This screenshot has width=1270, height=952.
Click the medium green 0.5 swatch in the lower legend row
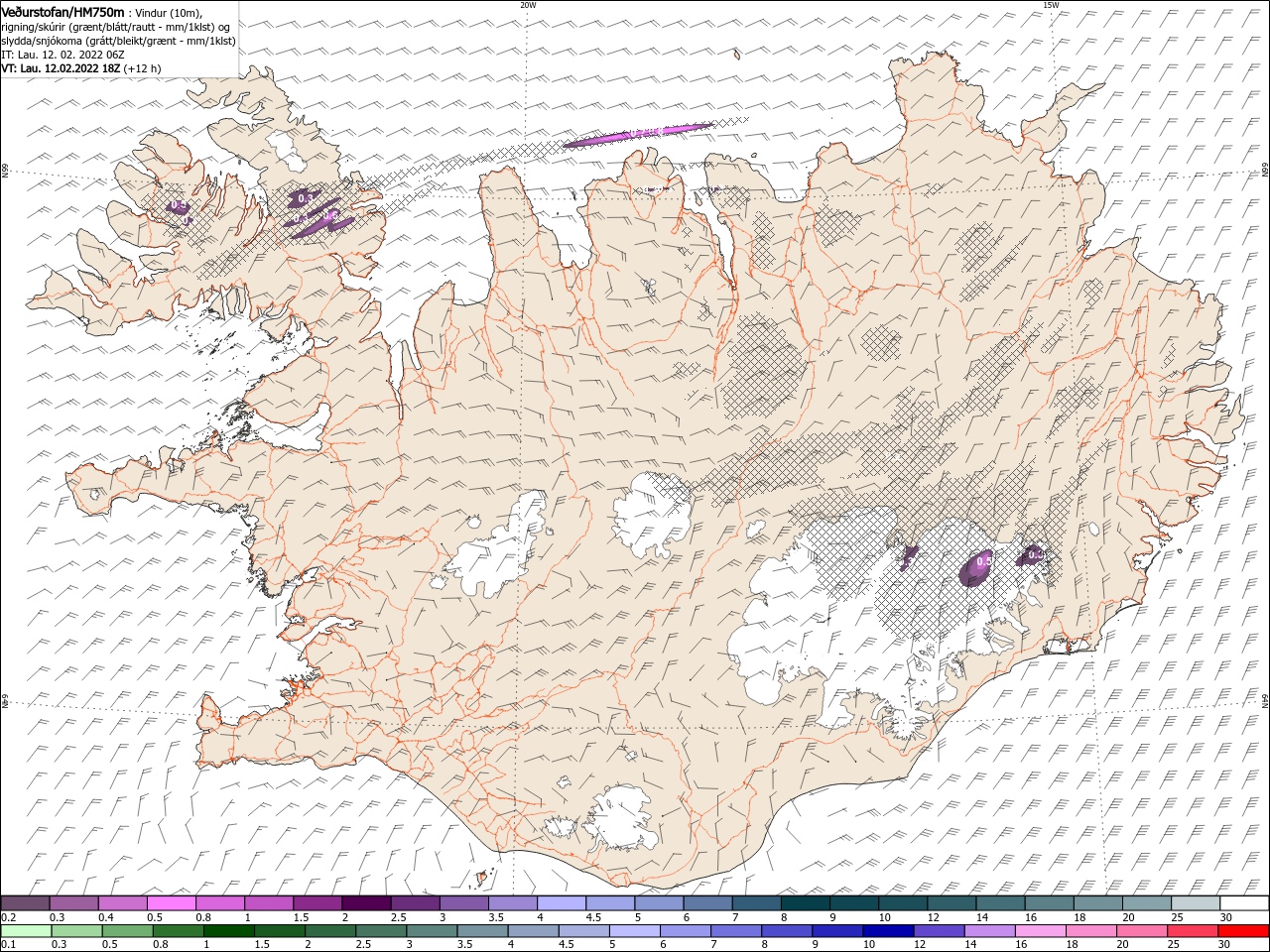(x=128, y=930)
